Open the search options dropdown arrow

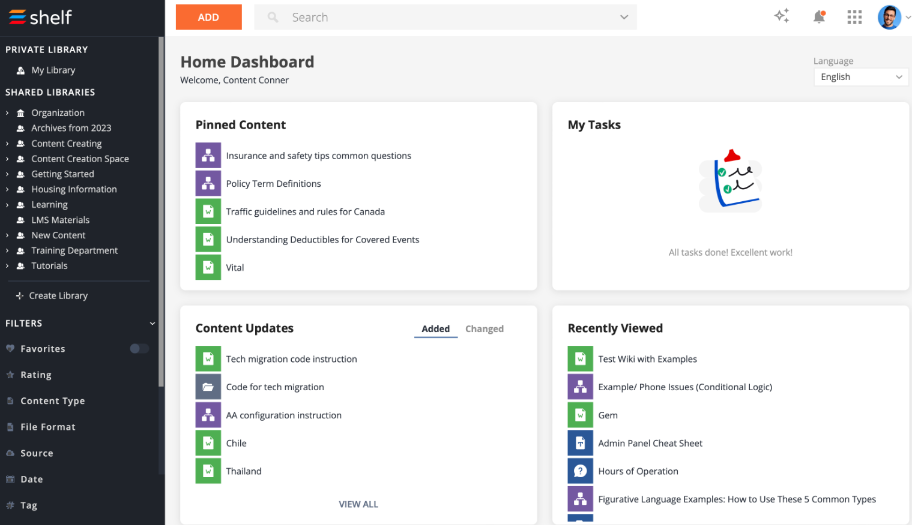coord(624,17)
